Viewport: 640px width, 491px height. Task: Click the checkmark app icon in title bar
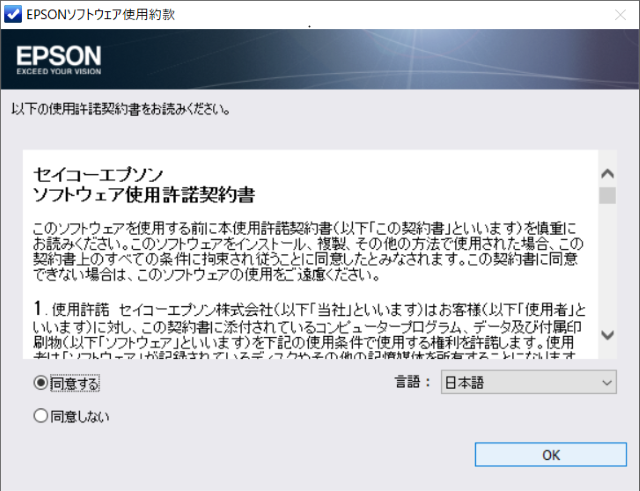click(x=12, y=14)
